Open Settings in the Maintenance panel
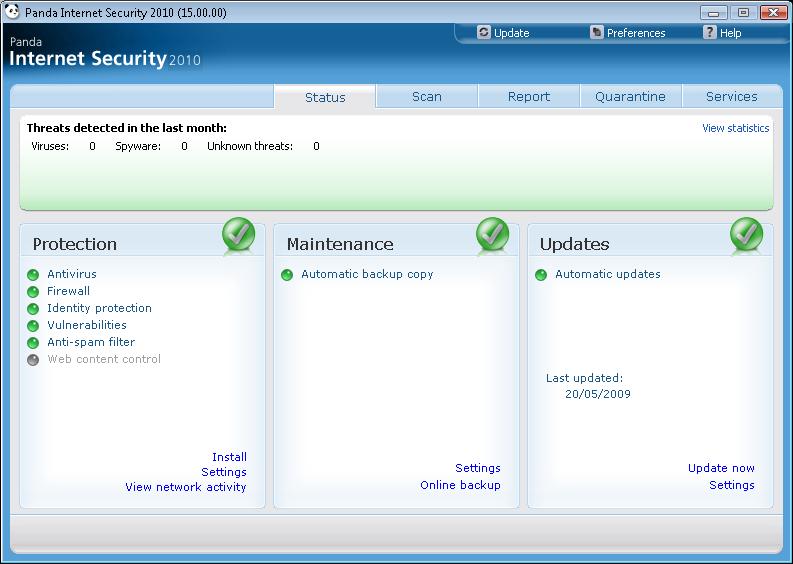The width and height of the screenshot is (793, 564). 477,468
